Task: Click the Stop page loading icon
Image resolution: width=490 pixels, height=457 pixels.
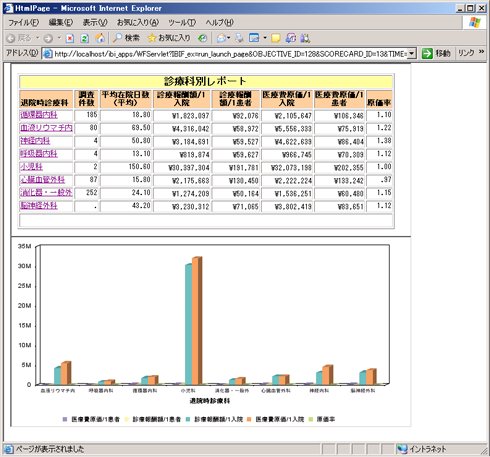Action: pyautogui.click(x=70, y=39)
